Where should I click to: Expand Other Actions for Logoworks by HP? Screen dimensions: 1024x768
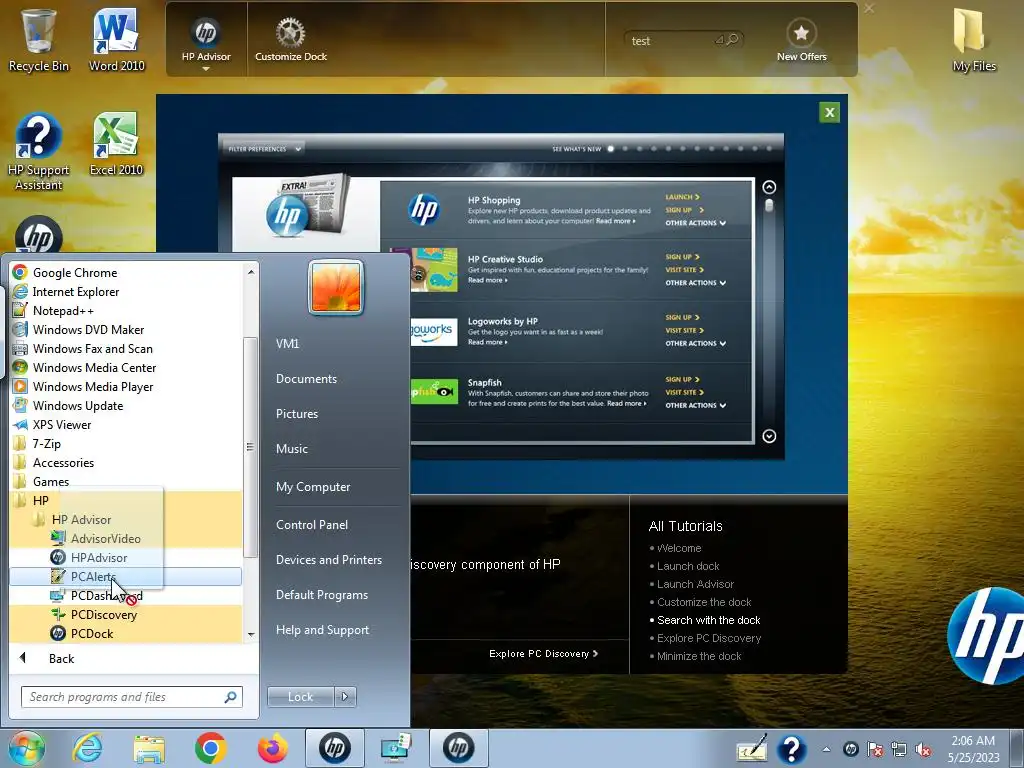pyautogui.click(x=696, y=343)
